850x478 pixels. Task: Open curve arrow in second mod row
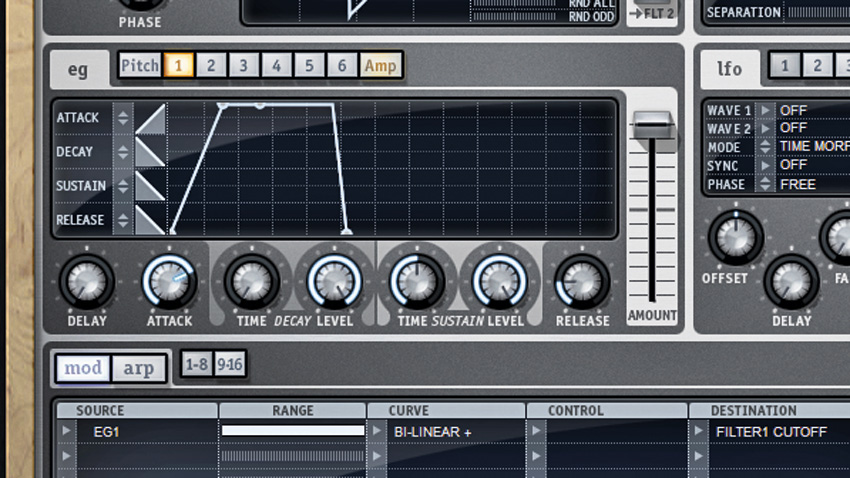(x=377, y=456)
